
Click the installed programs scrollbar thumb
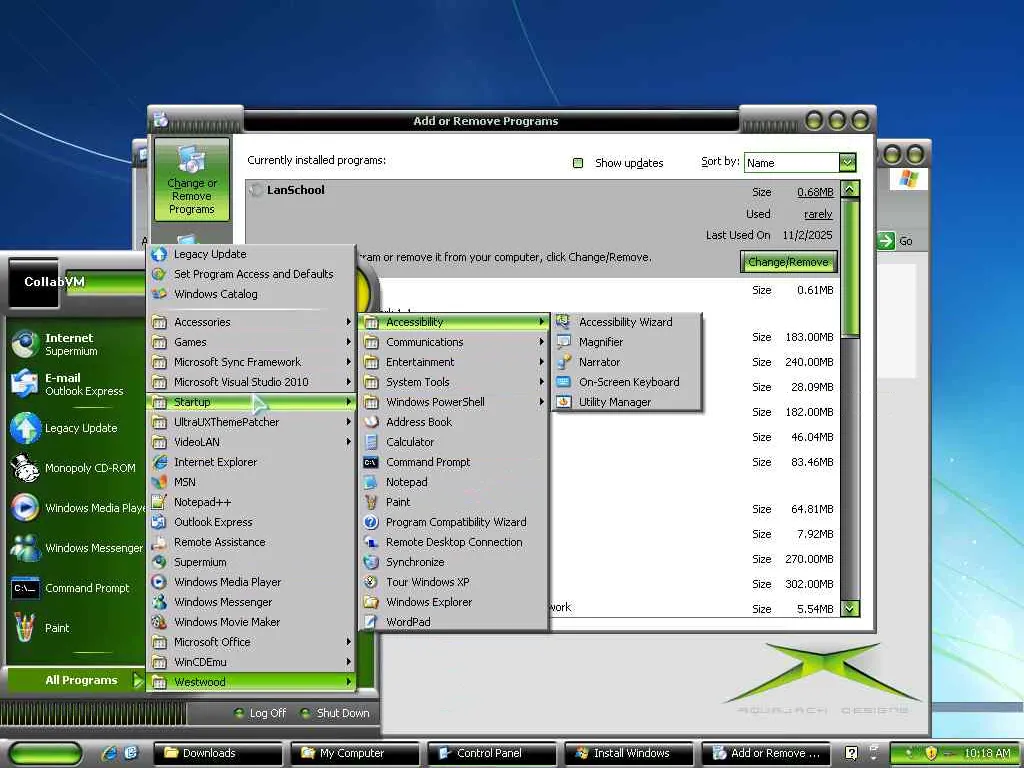[850, 268]
